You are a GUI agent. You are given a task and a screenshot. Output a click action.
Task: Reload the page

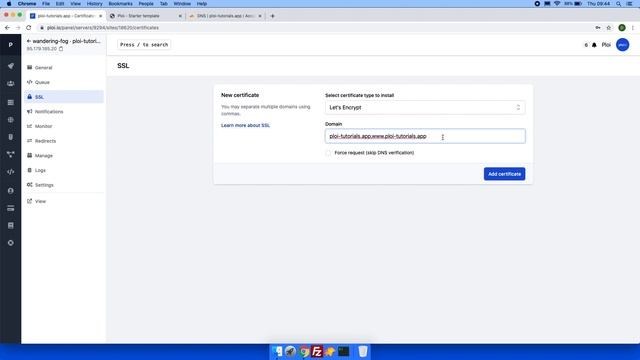click(29, 28)
